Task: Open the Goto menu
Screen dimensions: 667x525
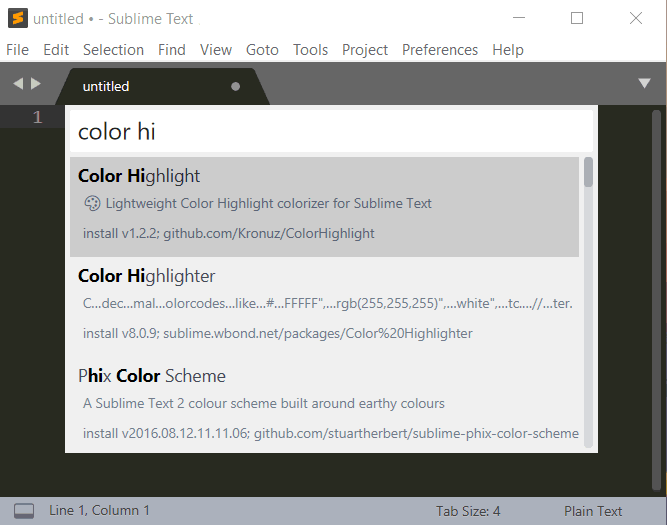Action: tap(262, 49)
